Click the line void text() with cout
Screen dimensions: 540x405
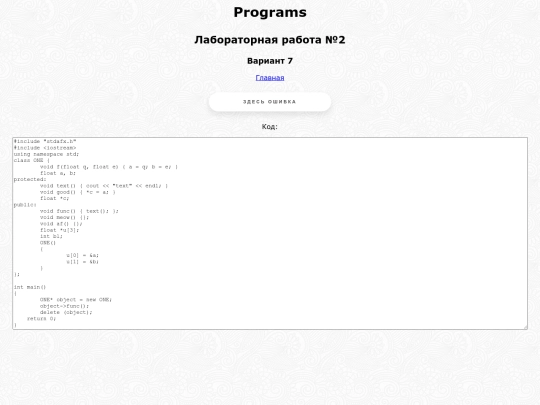click(104, 186)
